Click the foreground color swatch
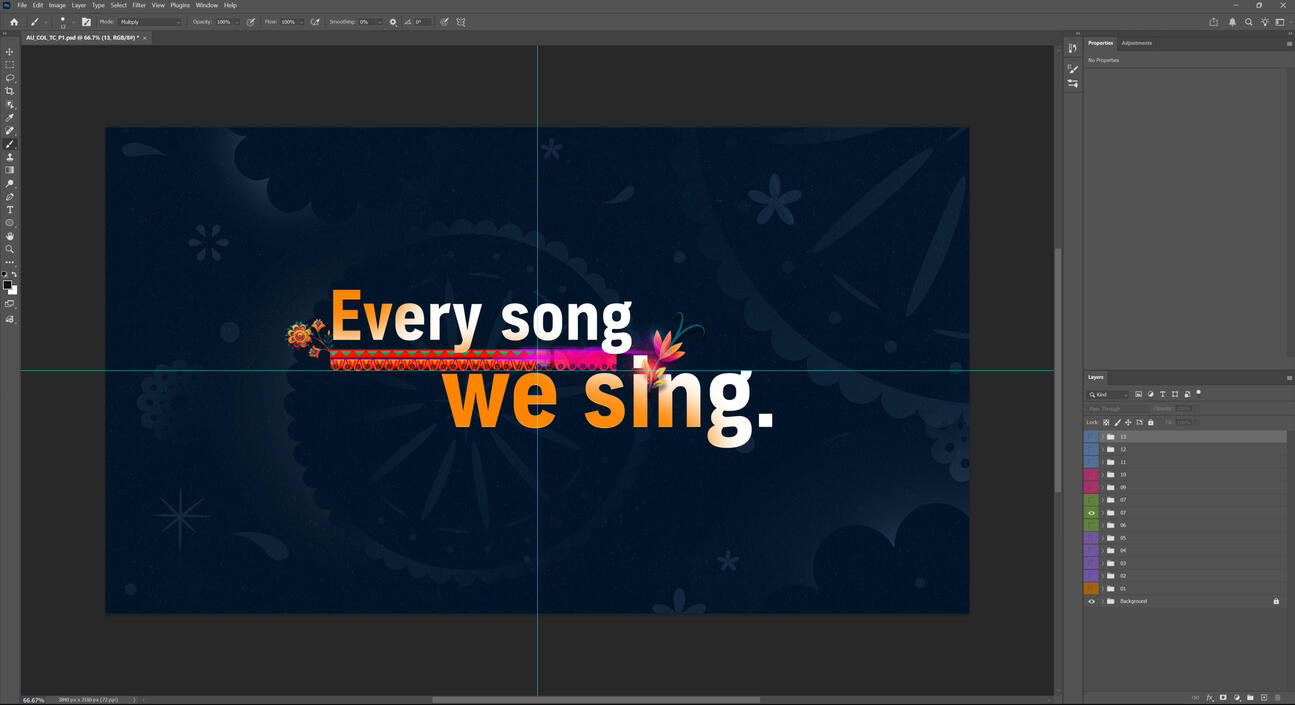Image resolution: width=1295 pixels, height=705 pixels. [x=7, y=285]
